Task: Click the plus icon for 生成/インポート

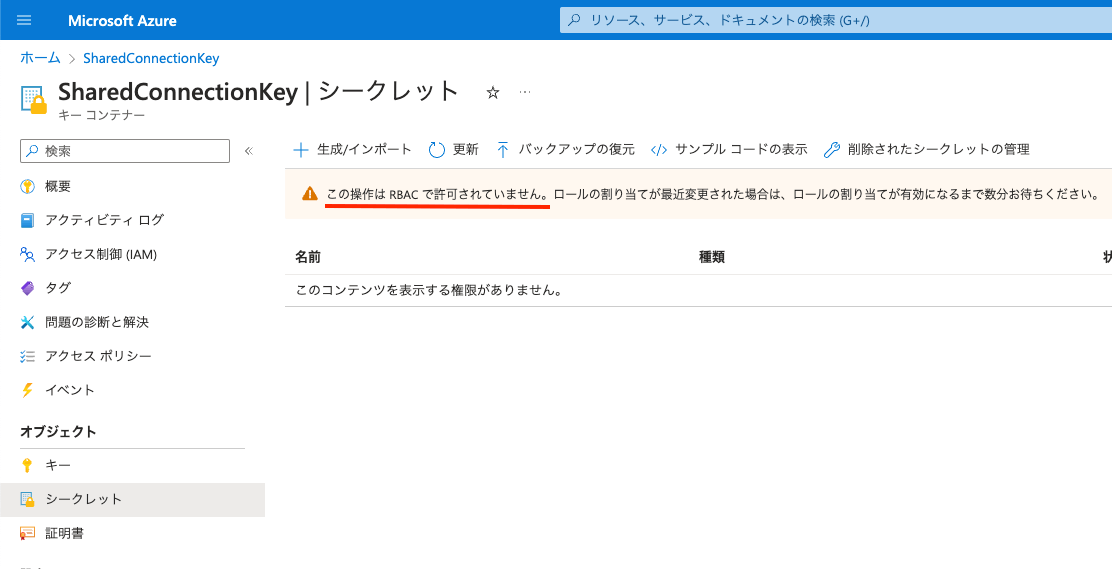Action: [x=301, y=150]
